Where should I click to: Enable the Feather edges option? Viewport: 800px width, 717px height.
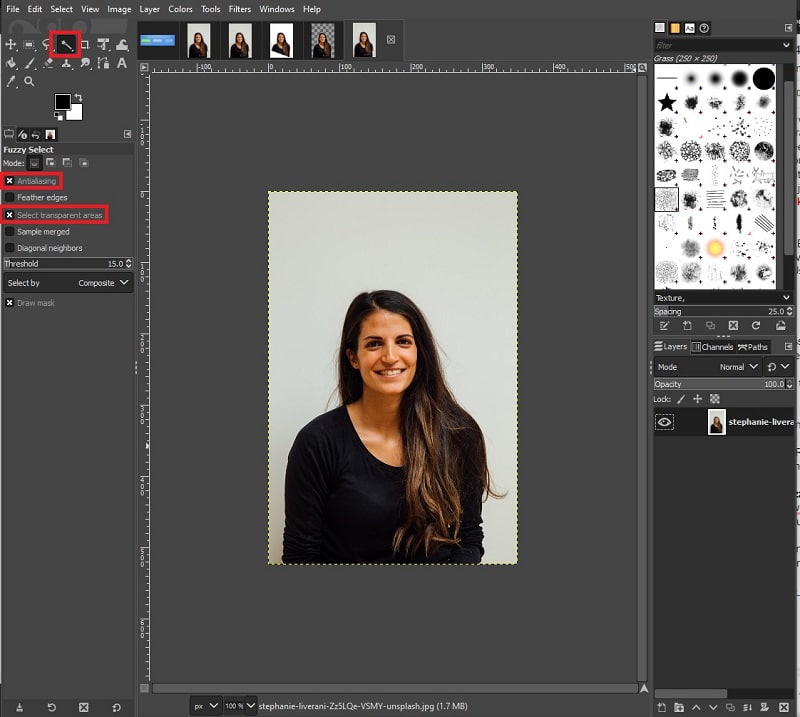10,197
